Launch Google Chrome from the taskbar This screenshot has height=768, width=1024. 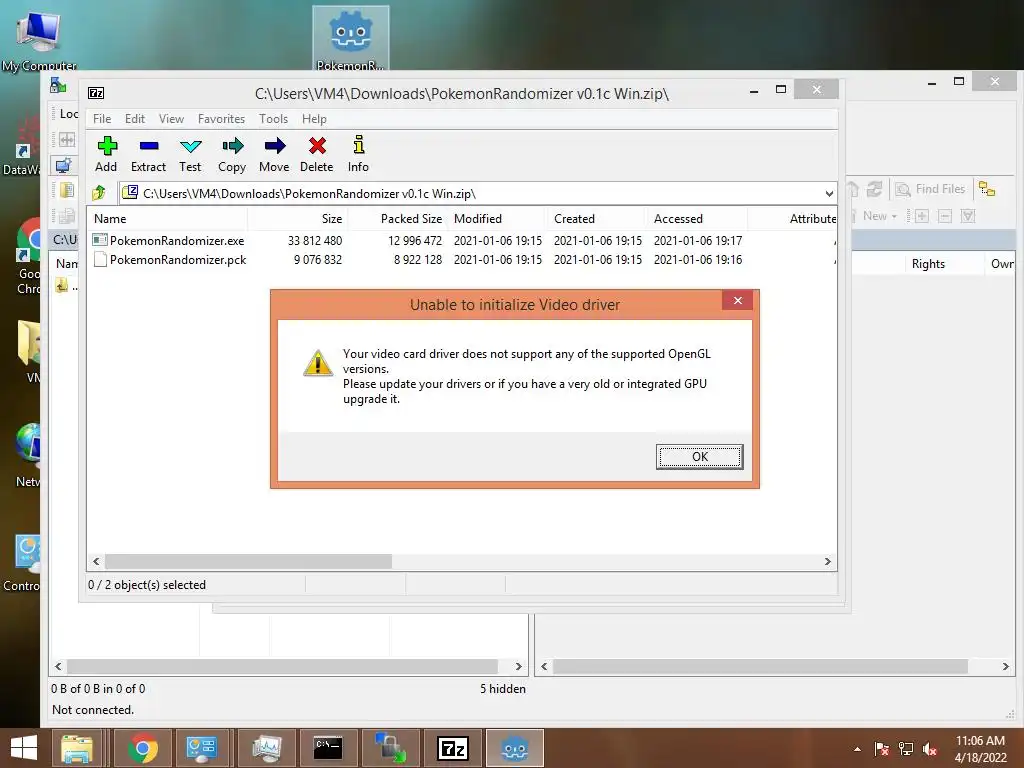(x=142, y=748)
